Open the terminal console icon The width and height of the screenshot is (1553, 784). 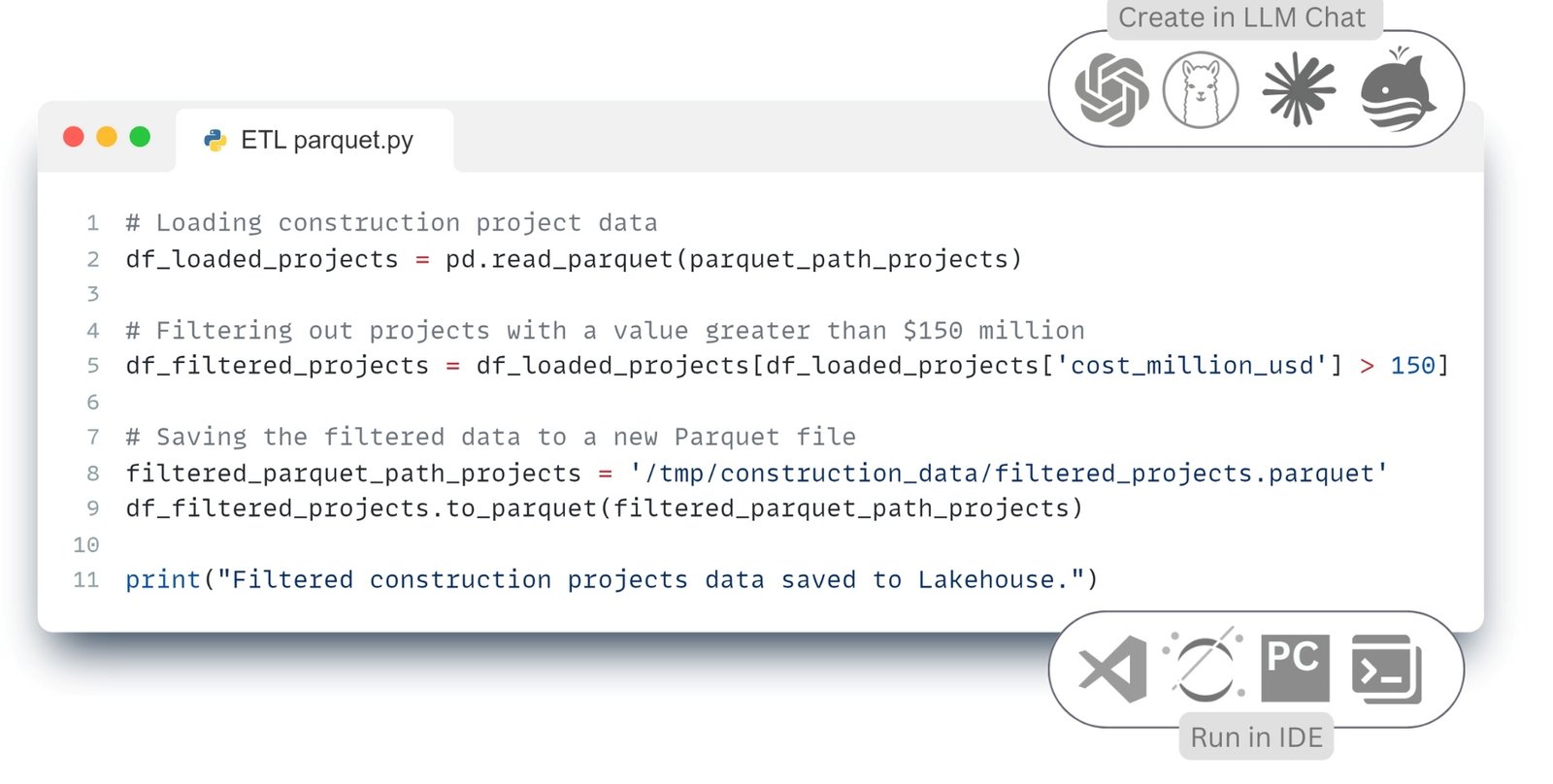tap(1387, 670)
